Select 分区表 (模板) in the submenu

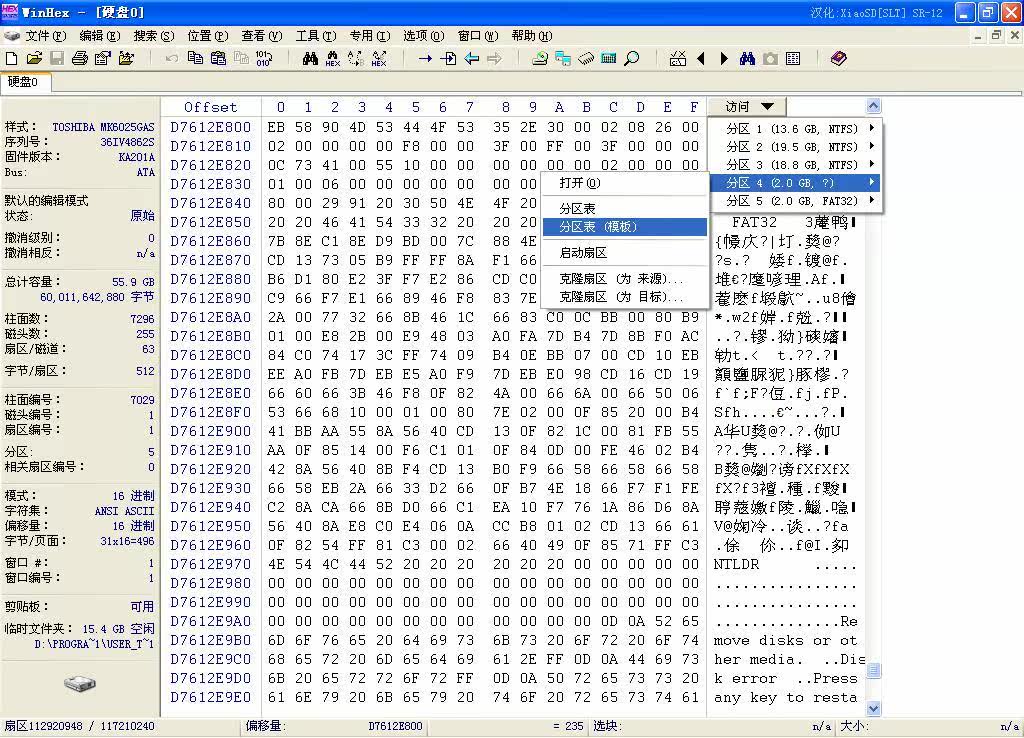(625, 227)
